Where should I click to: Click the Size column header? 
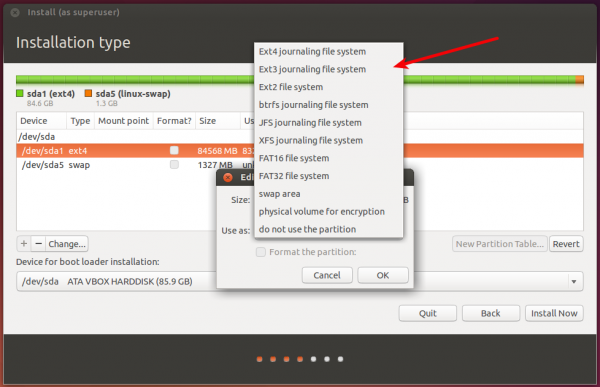pyautogui.click(x=217, y=121)
